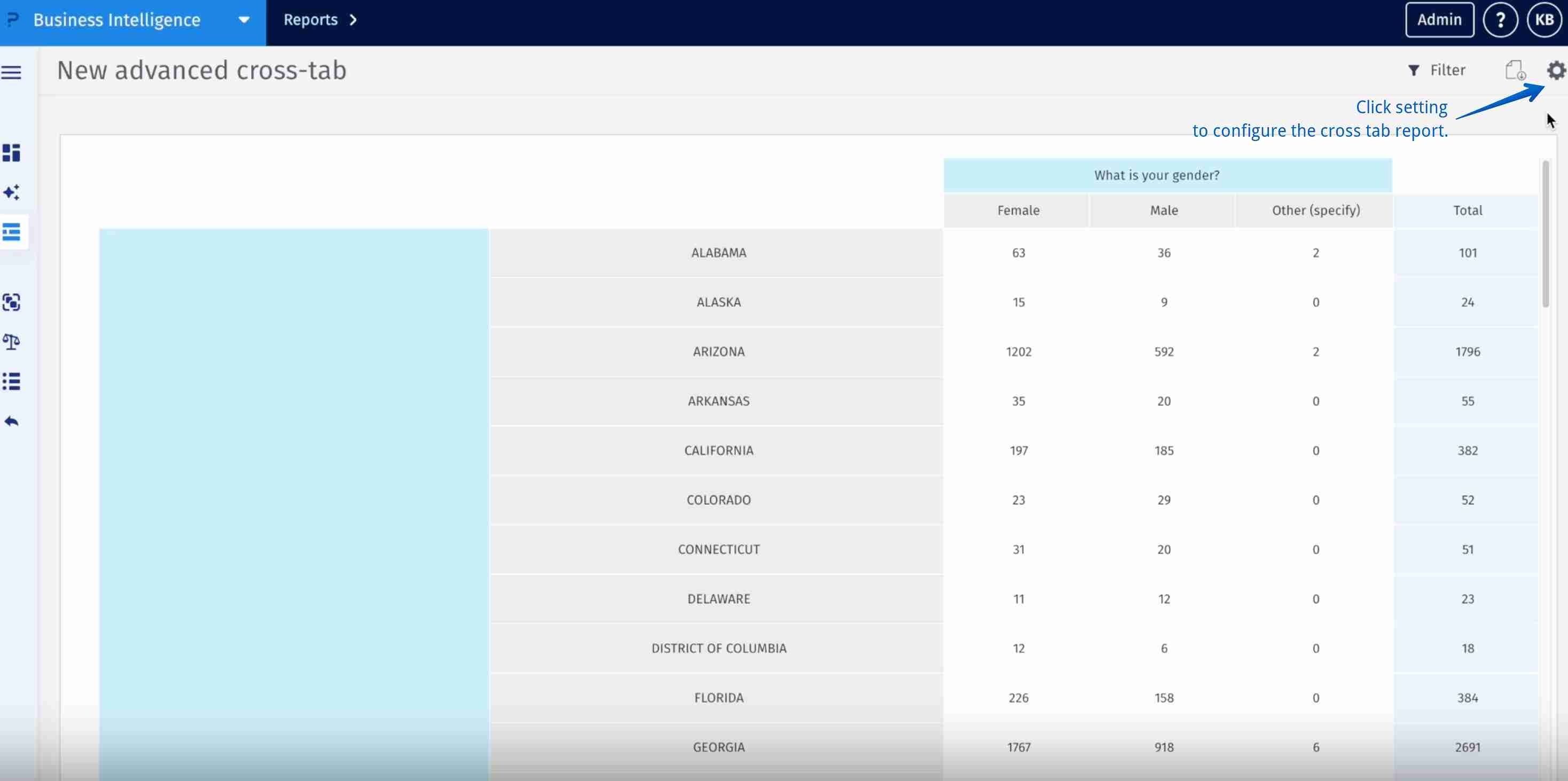Click the table's vertical scrollbar thumb

click(x=1546, y=235)
